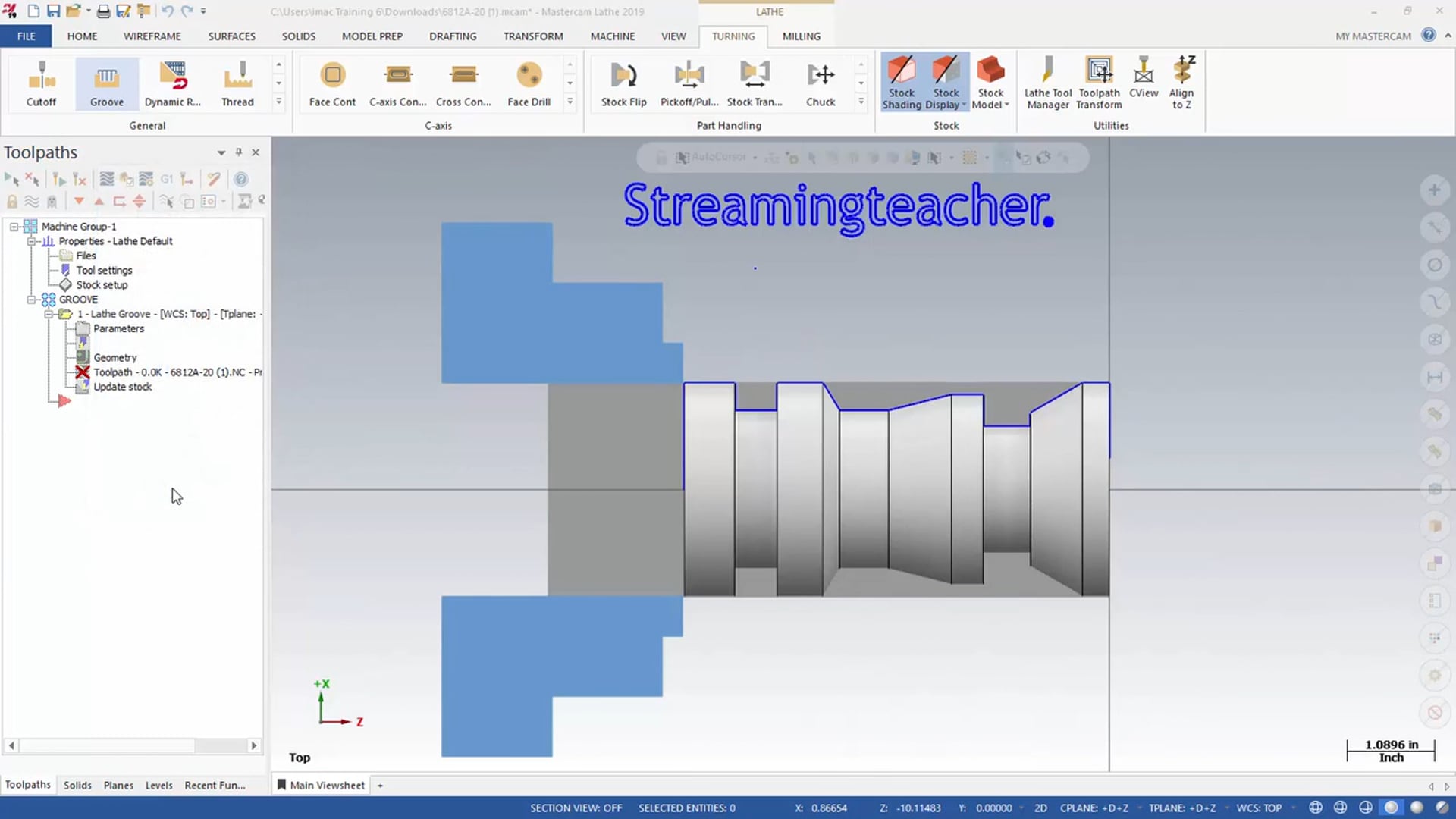Open Toolpath Transform utility
Viewport: 1456px width, 819px height.
coord(1099,82)
